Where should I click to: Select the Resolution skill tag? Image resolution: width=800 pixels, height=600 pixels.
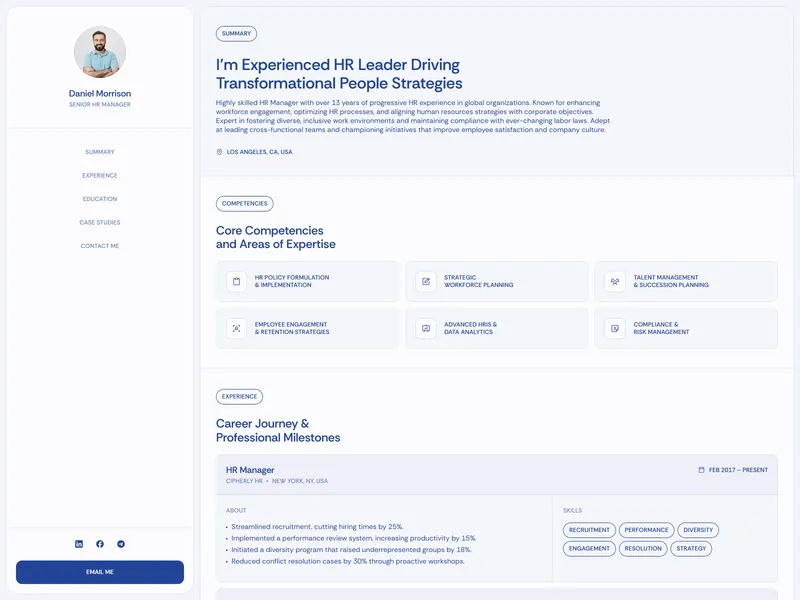click(x=643, y=548)
